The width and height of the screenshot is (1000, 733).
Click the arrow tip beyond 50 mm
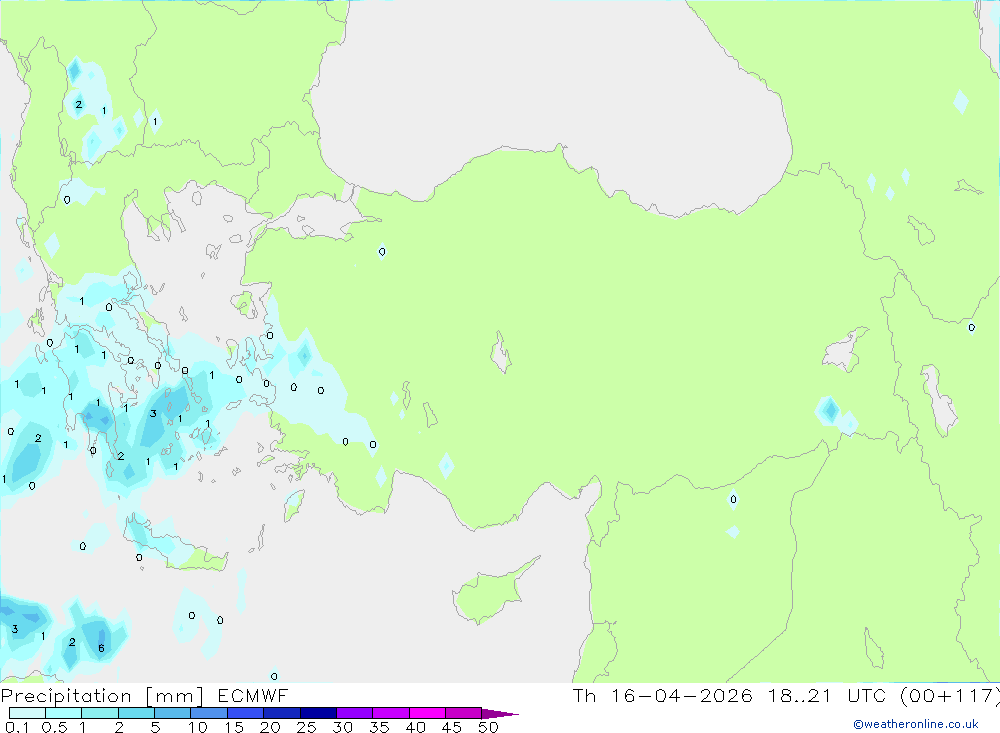tap(501, 713)
